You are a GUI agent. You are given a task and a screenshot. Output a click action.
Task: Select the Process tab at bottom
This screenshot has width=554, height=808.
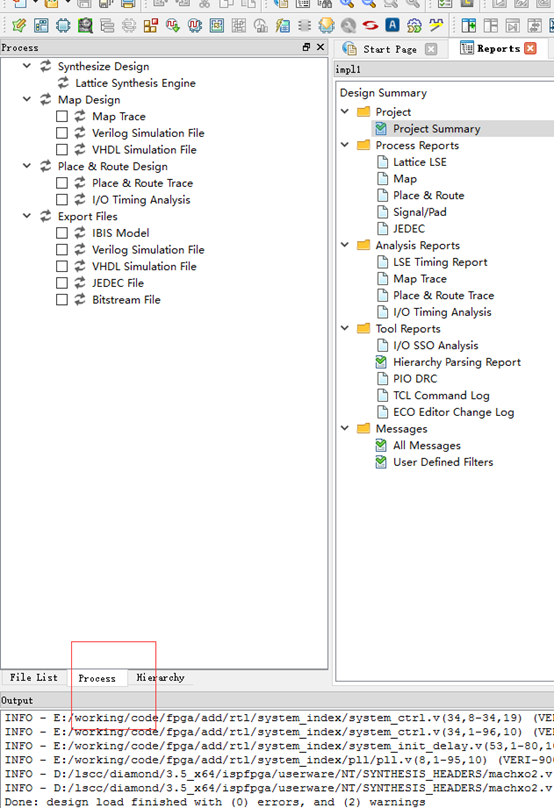97,679
